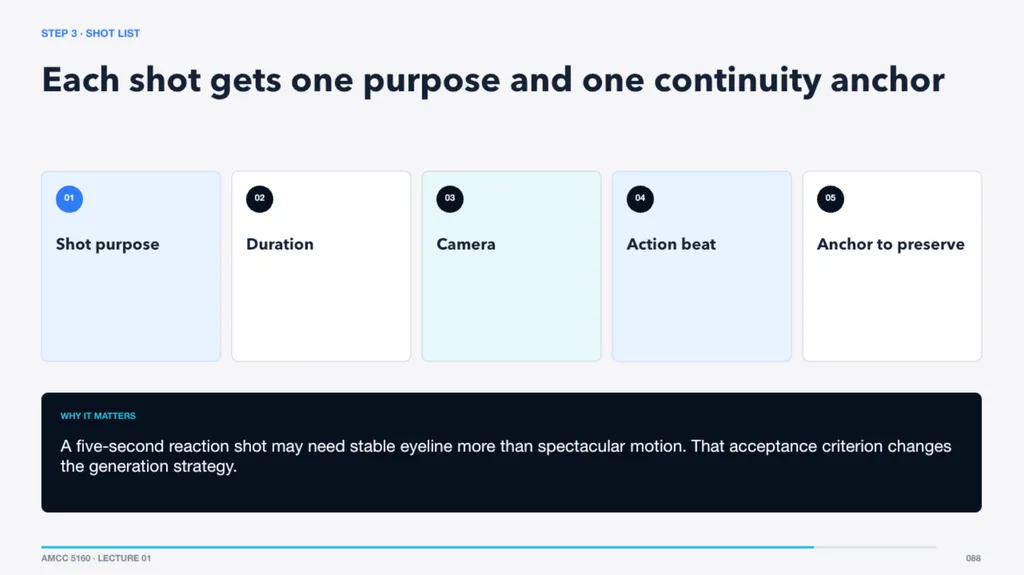Image resolution: width=1024 pixels, height=575 pixels.
Task: Click empty area of the Camera card
Action: click(x=511, y=307)
